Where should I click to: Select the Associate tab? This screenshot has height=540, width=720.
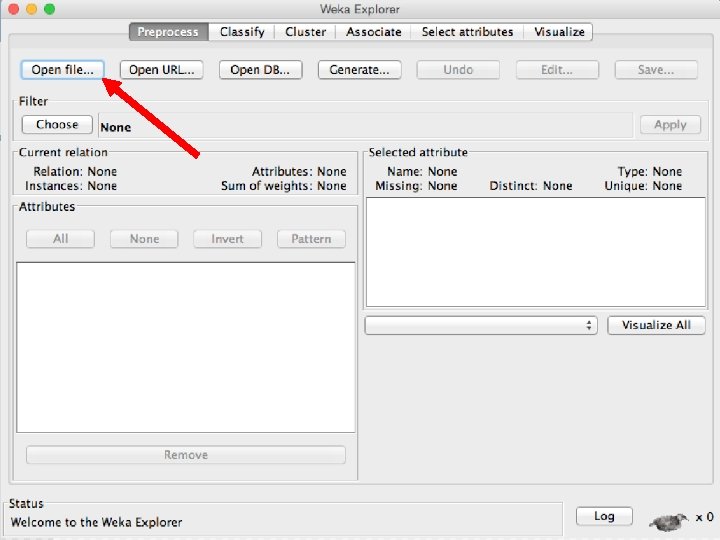[x=373, y=32]
